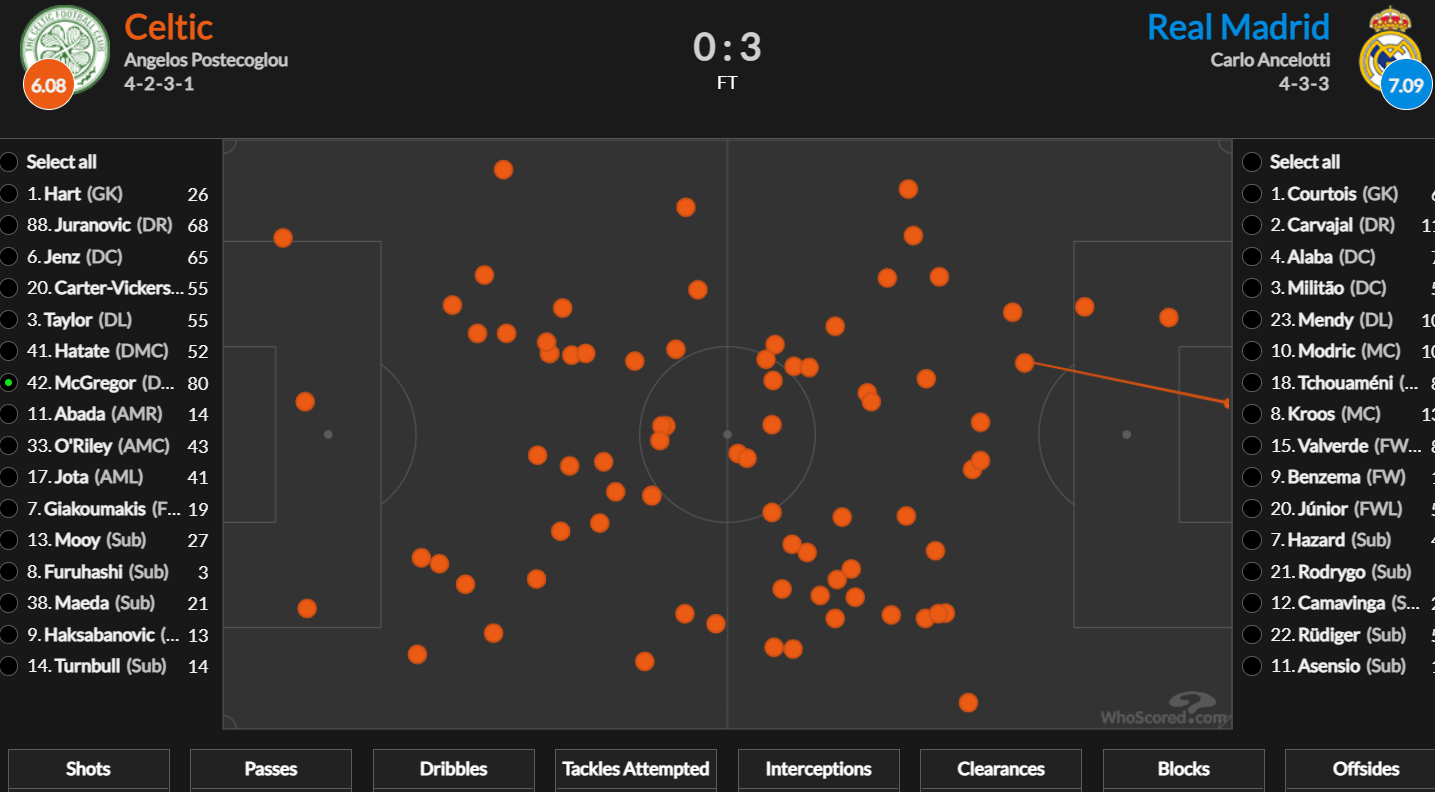Open the Offsides tab
Screen dimensions: 1435x792
click(x=1366, y=770)
